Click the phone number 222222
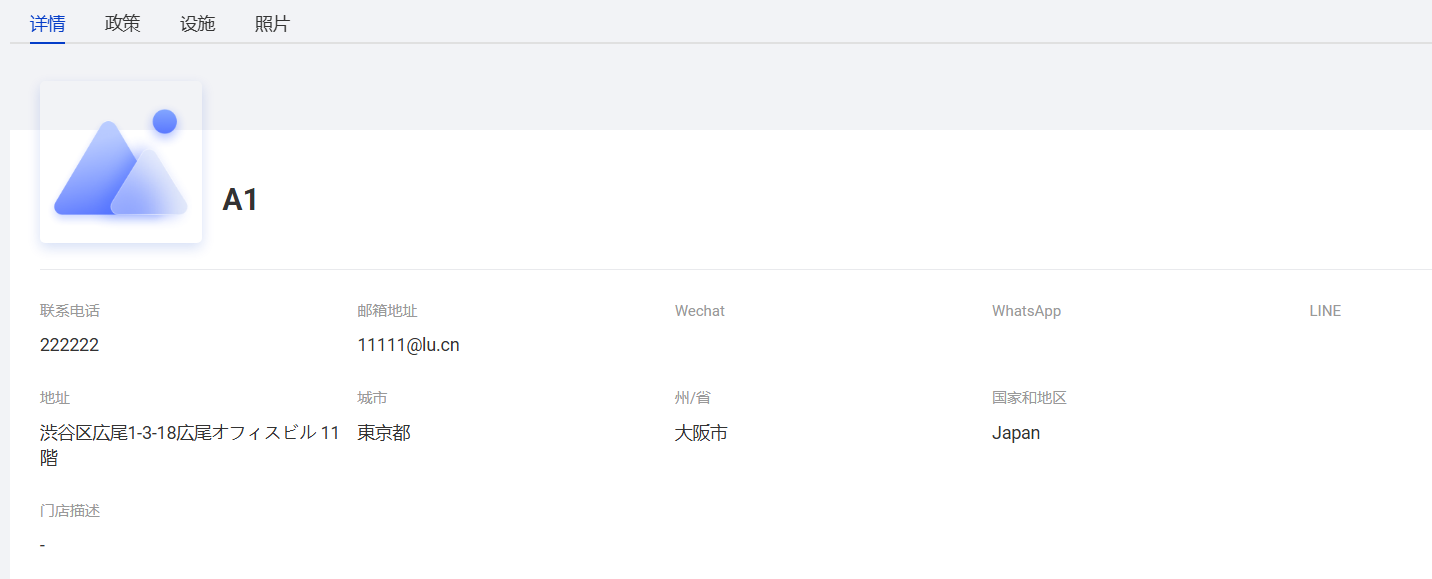 coord(69,345)
